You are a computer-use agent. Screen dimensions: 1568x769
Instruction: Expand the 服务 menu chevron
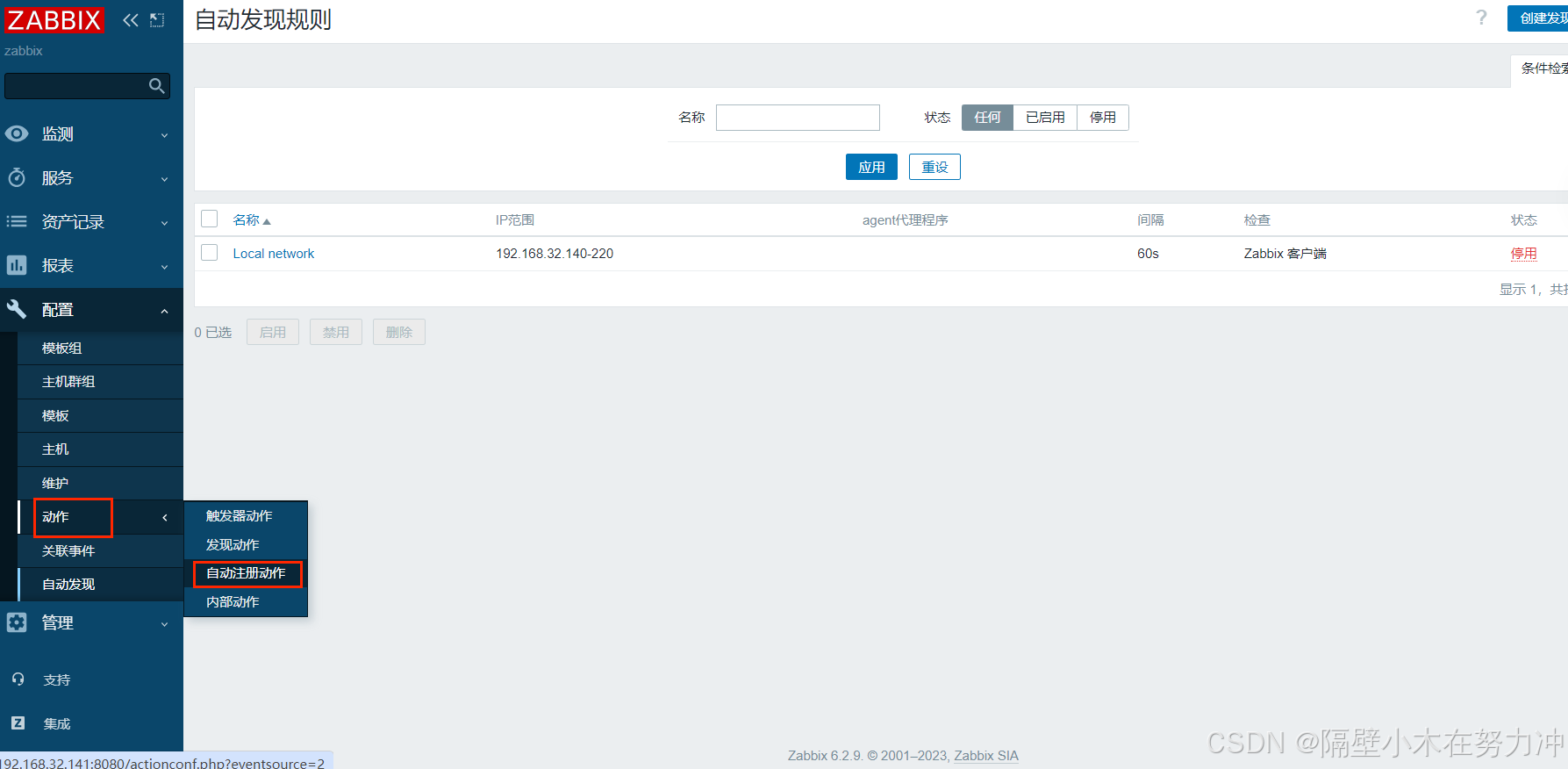(164, 179)
